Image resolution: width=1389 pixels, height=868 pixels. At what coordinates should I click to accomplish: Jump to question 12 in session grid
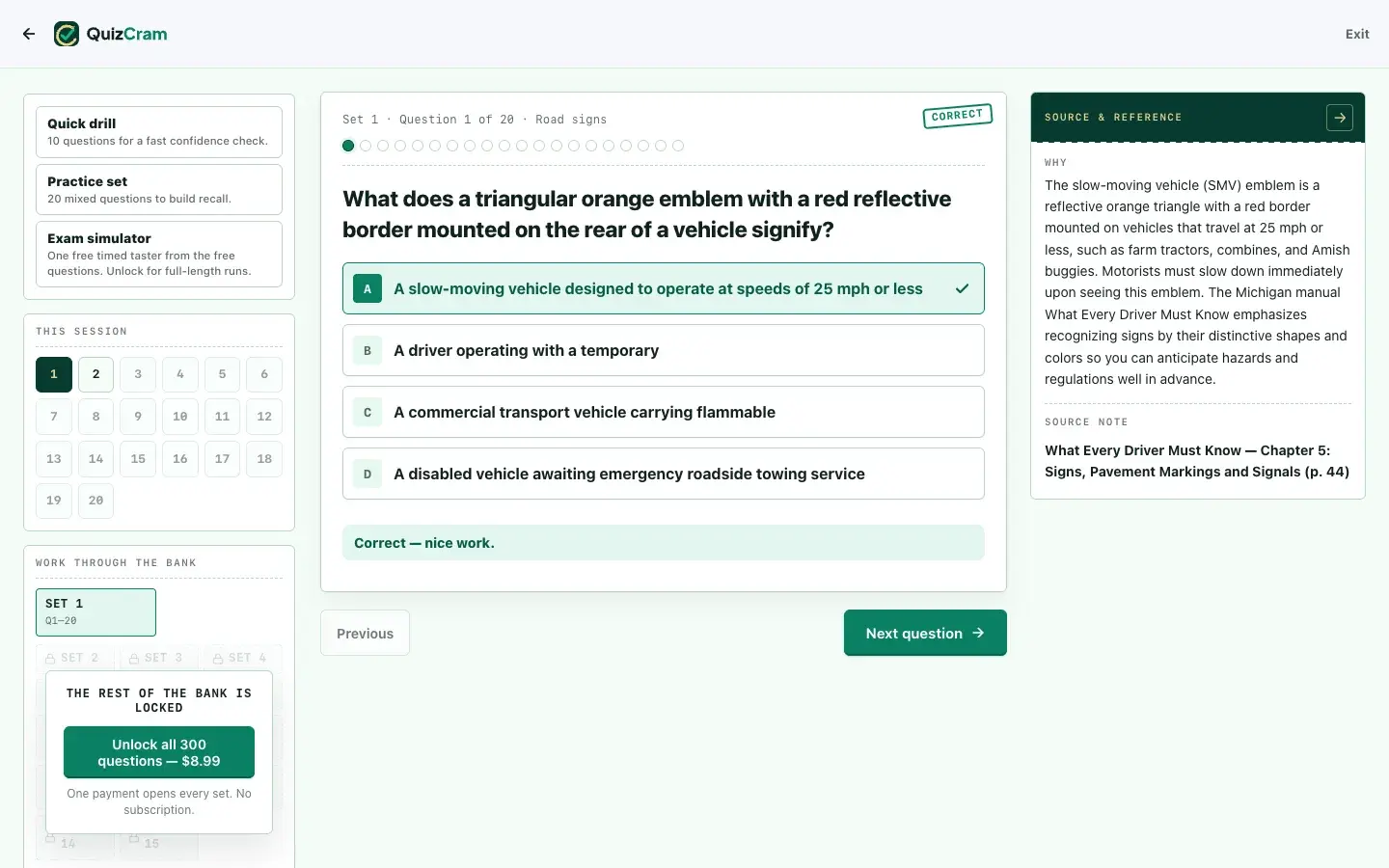tap(264, 417)
